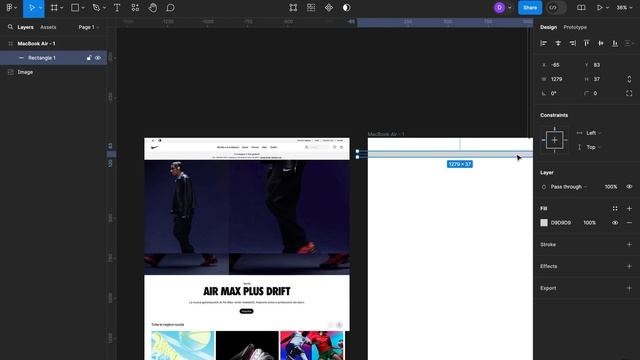Screen dimensions: 640x360
Task: Open the Figma main menu
Action: click(9, 8)
